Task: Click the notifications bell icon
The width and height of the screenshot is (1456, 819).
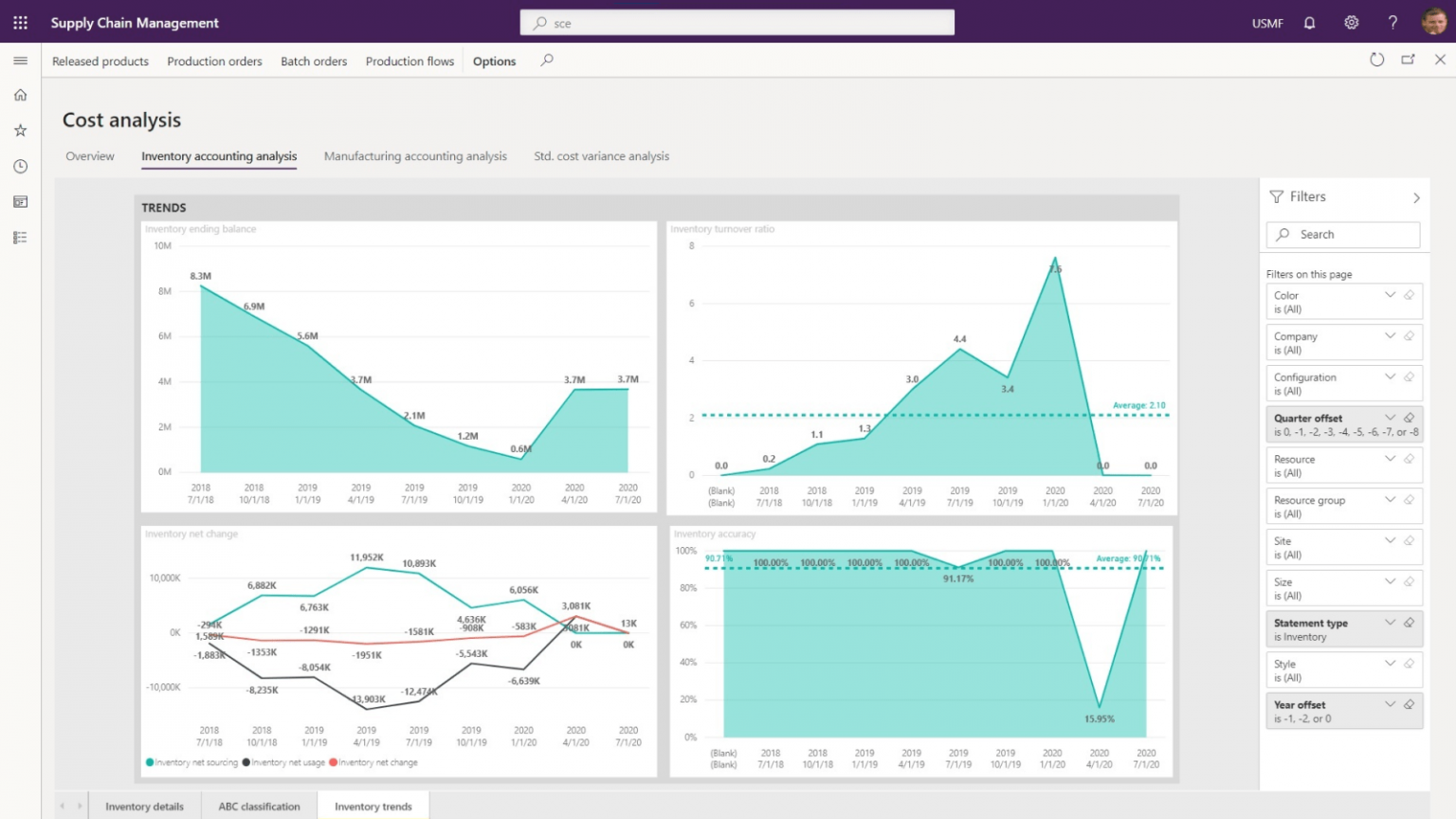Action: (x=1309, y=23)
